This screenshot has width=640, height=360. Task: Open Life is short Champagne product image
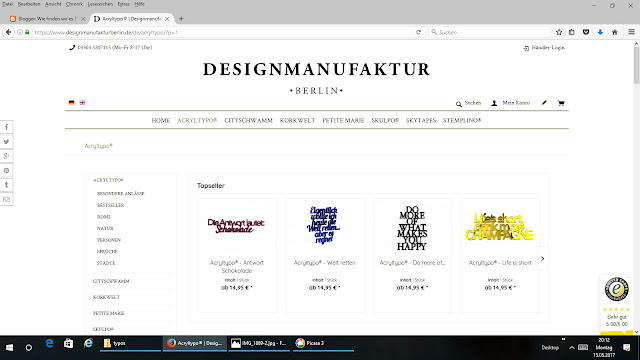coord(500,227)
